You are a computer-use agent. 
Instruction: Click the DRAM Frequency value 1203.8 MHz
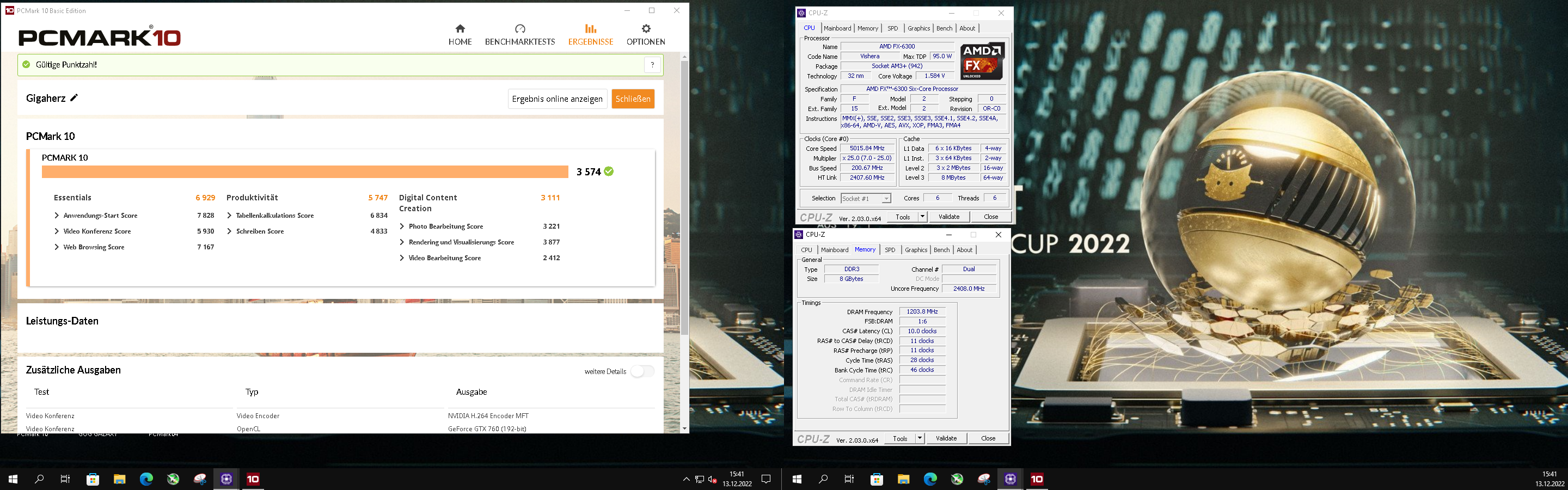tap(922, 311)
